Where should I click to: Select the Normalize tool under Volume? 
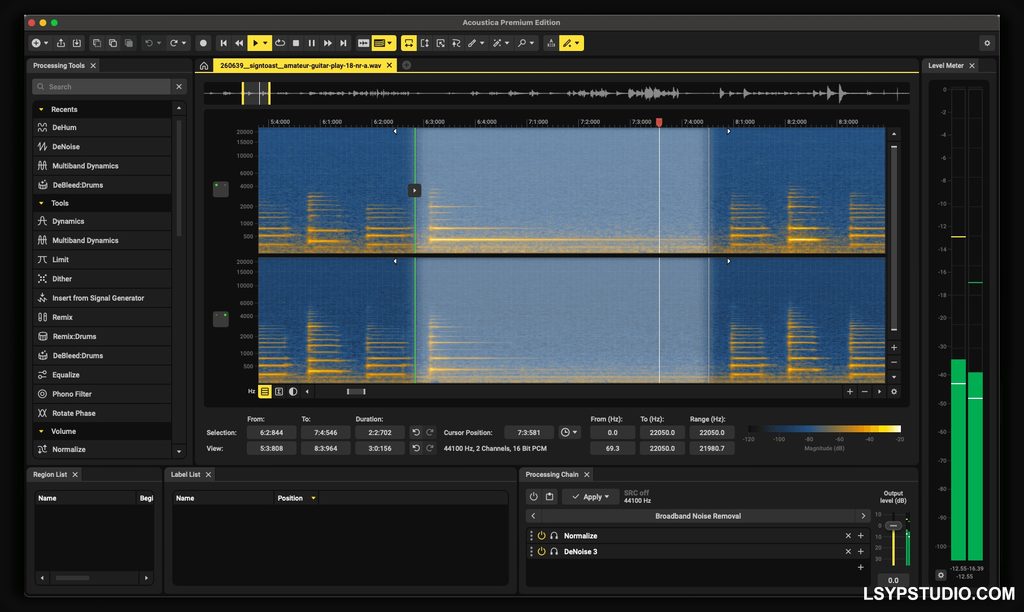103,449
